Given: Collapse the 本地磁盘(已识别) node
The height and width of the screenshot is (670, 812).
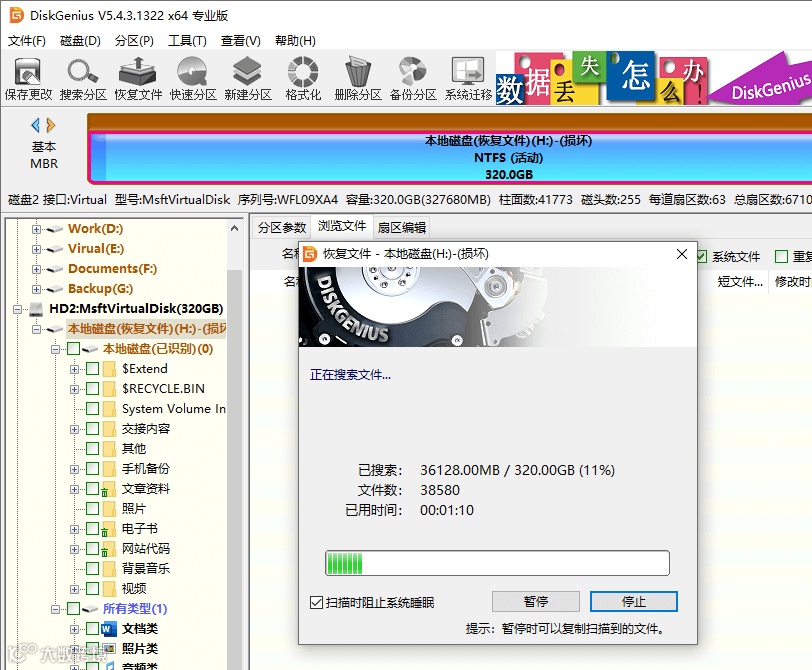Looking at the screenshot, I should click(55, 349).
